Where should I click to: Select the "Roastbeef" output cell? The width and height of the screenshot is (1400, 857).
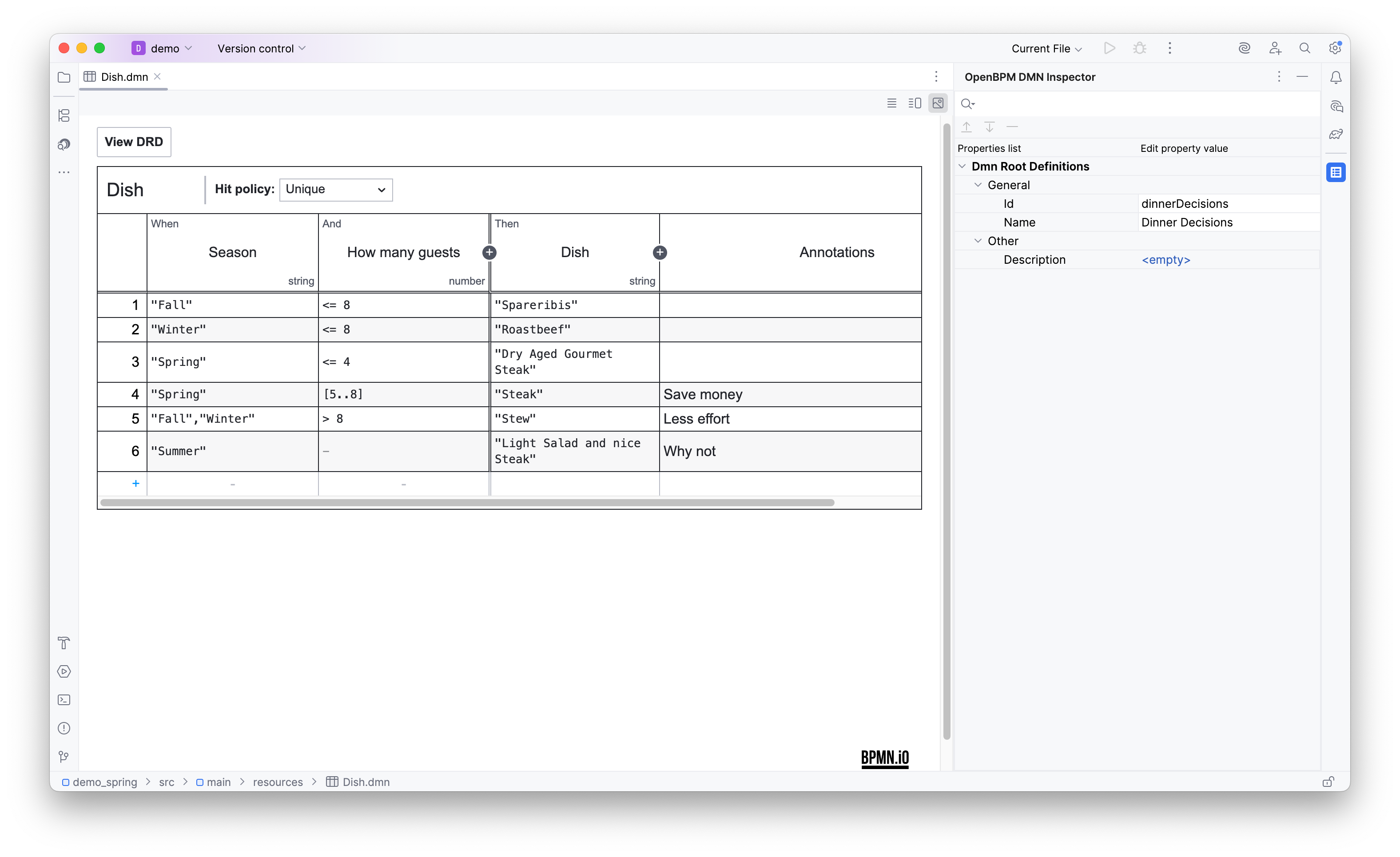pyautogui.click(x=574, y=329)
